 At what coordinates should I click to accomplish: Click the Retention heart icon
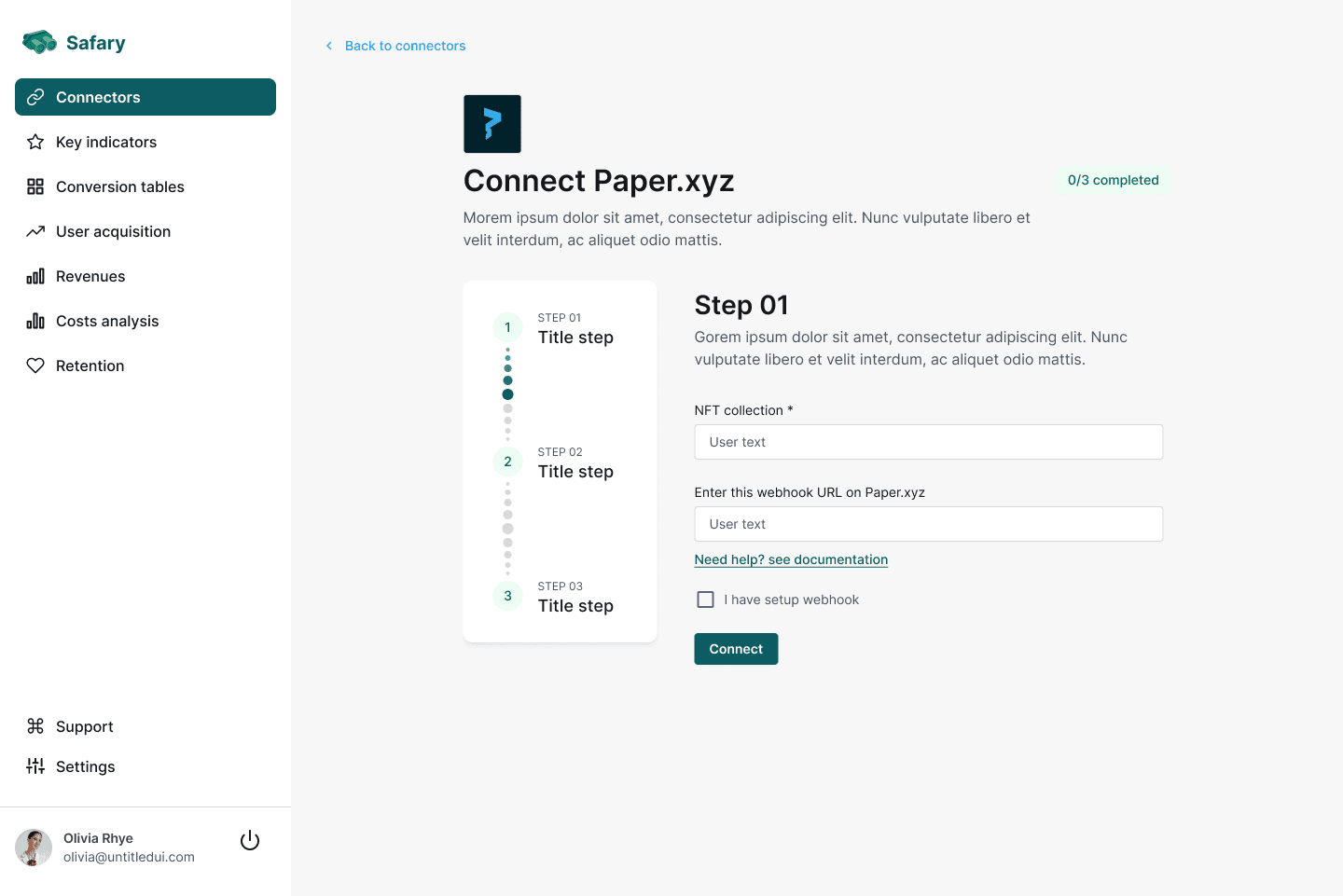click(x=35, y=365)
